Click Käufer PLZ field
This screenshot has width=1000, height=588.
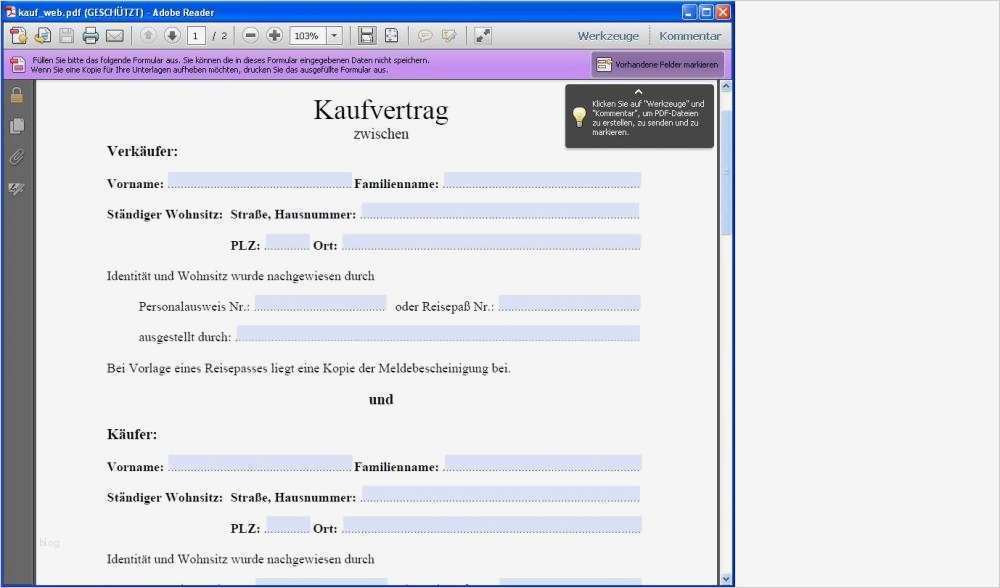(288, 525)
